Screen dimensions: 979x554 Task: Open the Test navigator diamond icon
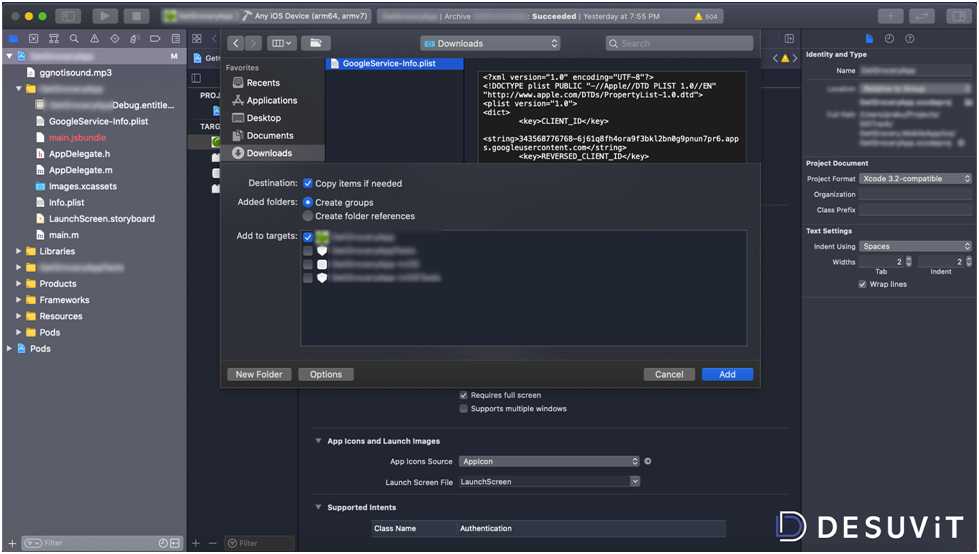[115, 39]
